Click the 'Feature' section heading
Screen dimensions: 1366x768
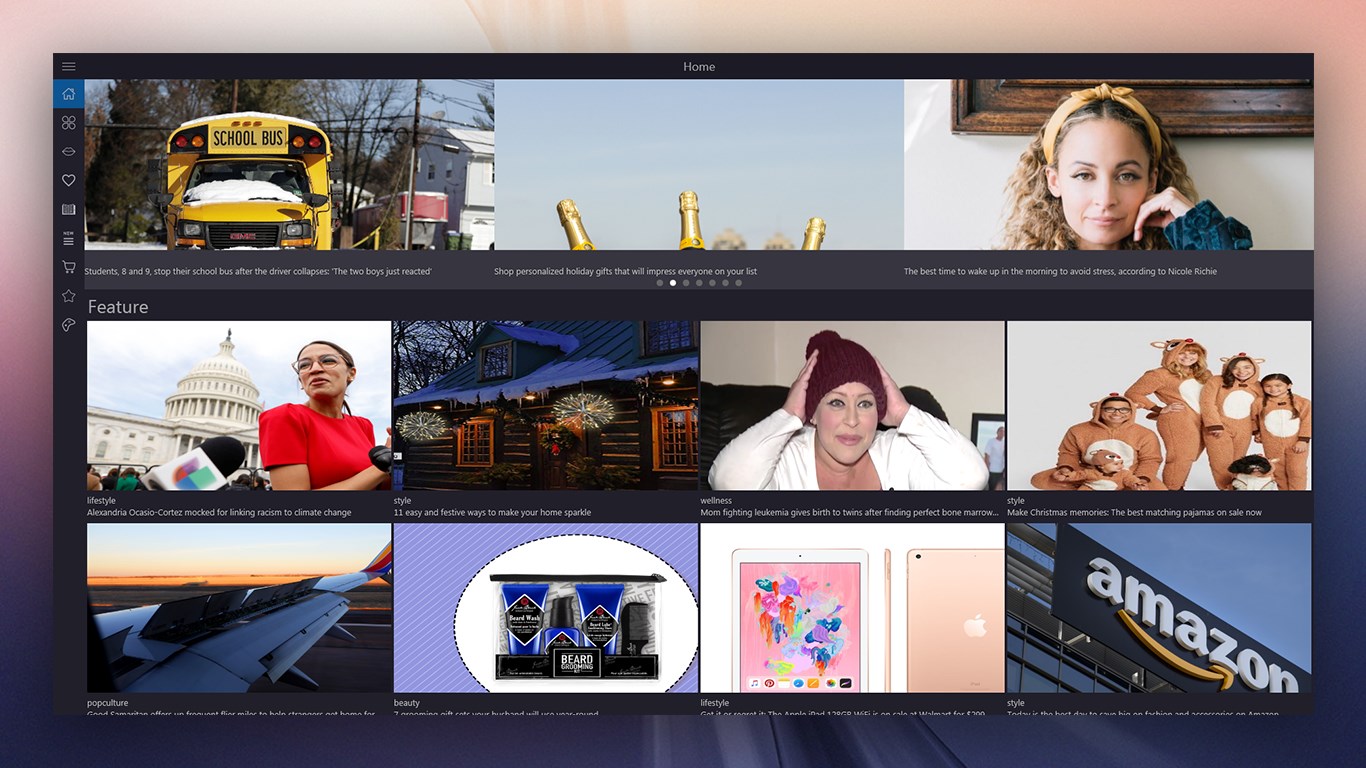(x=118, y=307)
